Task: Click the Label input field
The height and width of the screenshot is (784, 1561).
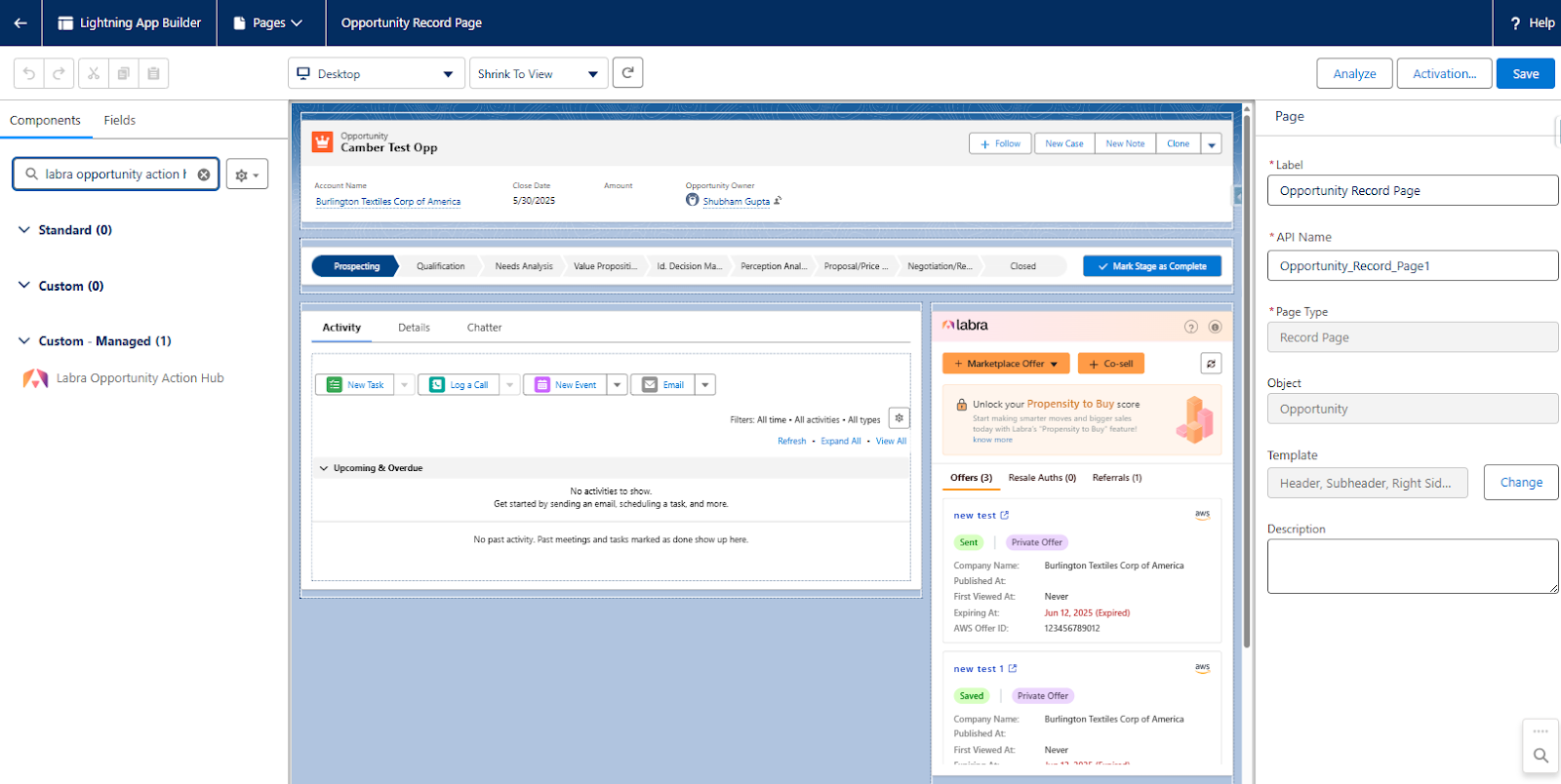Action: tap(1413, 190)
